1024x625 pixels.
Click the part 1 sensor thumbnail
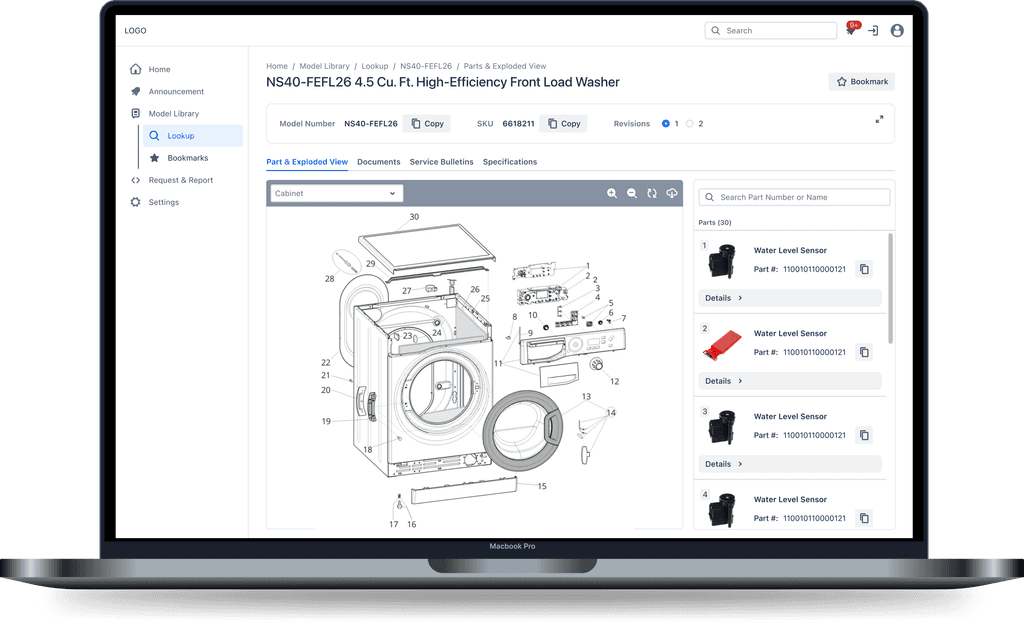(x=722, y=261)
